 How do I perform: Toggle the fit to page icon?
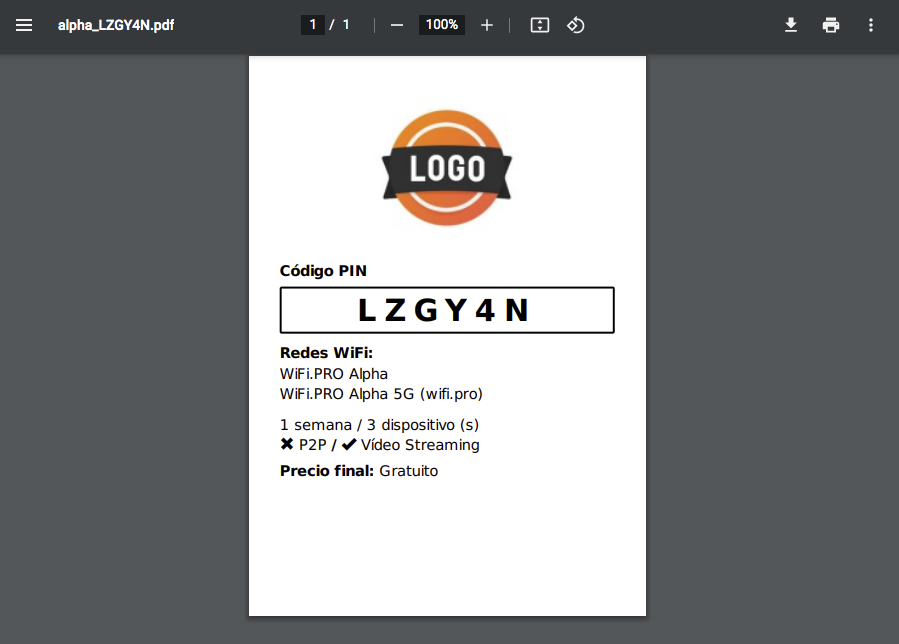(540, 25)
